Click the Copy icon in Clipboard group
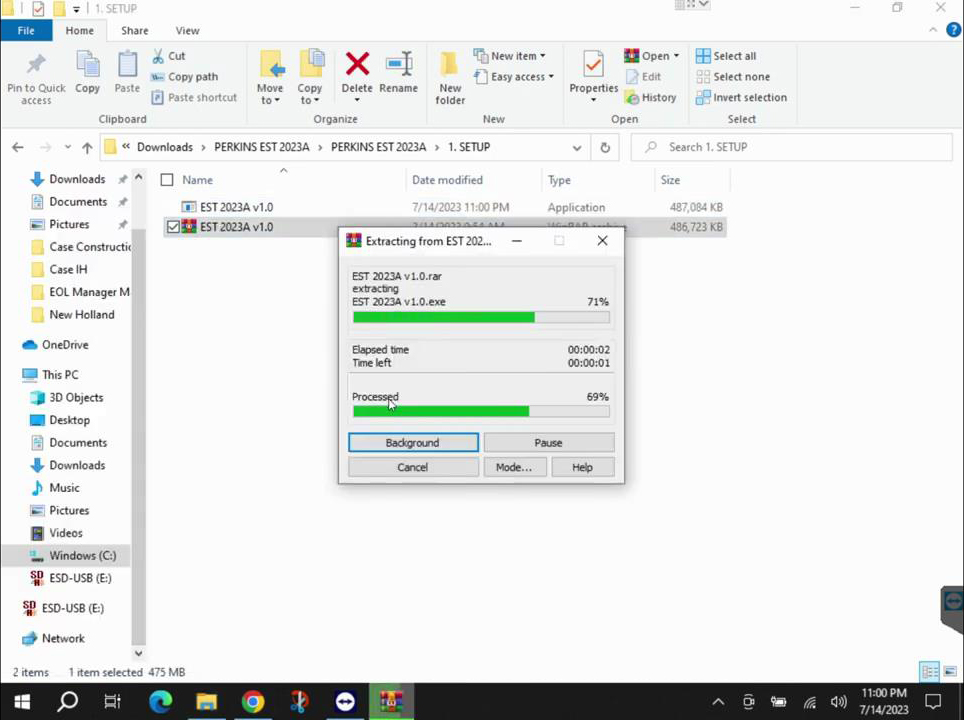Viewport: 964px width, 720px height. coord(87,73)
